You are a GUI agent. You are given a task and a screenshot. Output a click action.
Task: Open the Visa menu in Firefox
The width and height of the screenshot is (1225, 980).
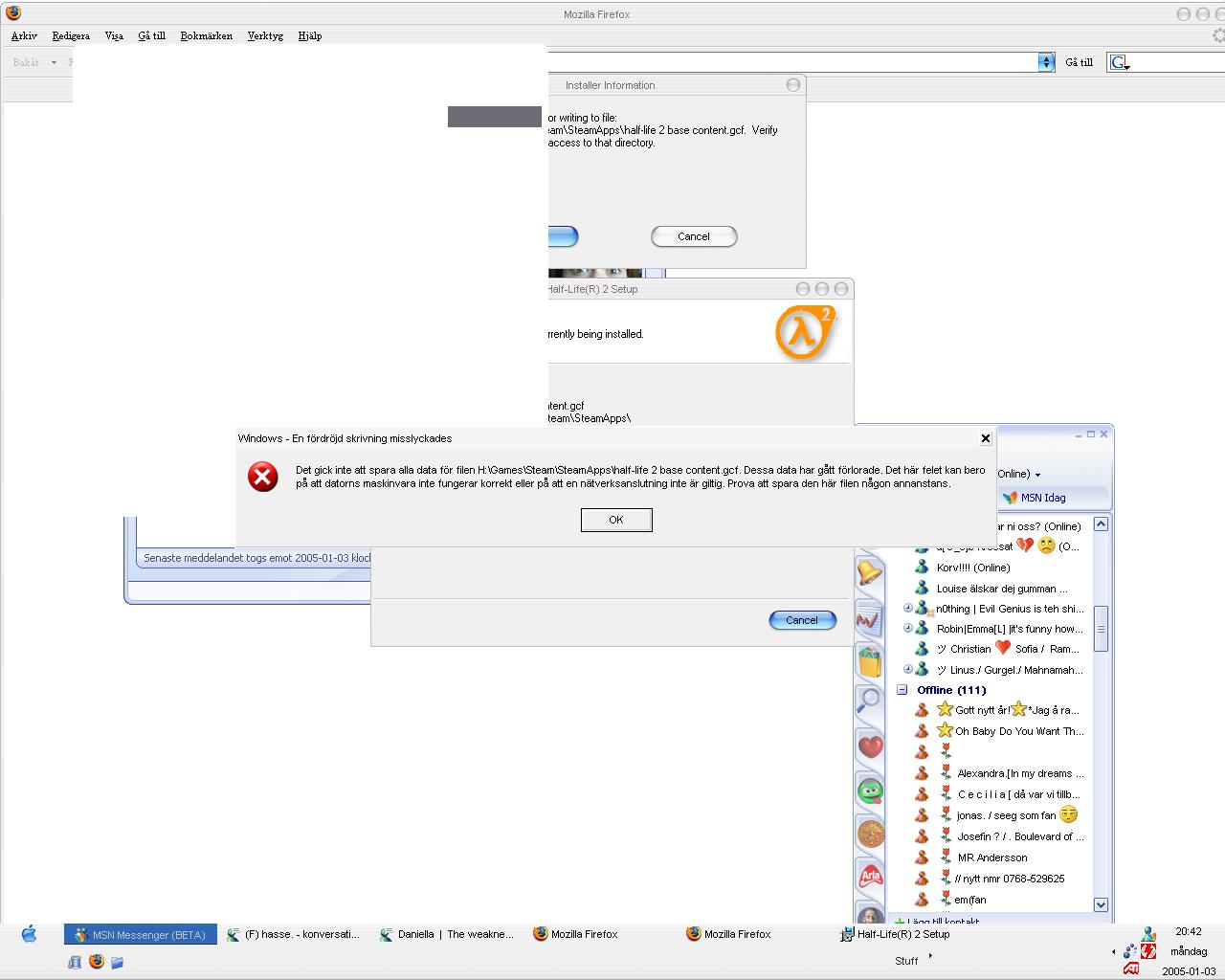[114, 35]
